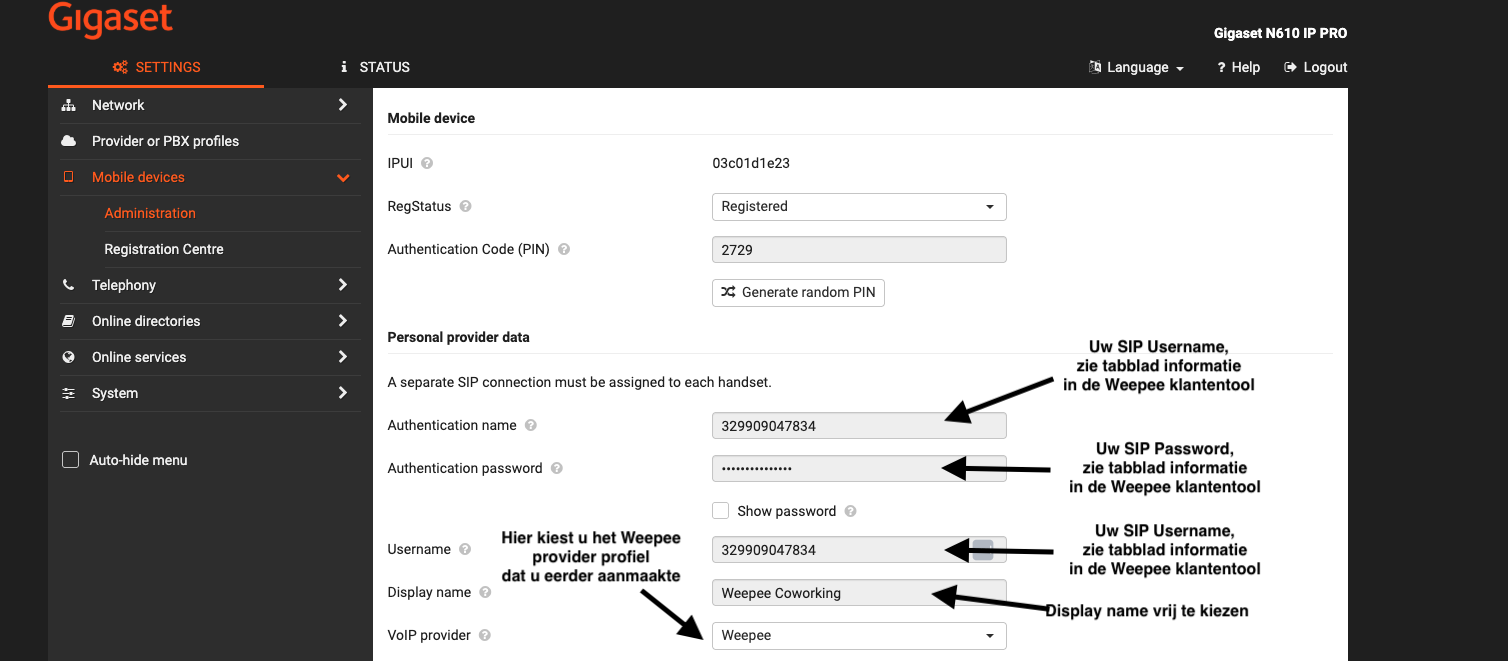Click the Display name field
The image size is (1508, 661).
(859, 593)
